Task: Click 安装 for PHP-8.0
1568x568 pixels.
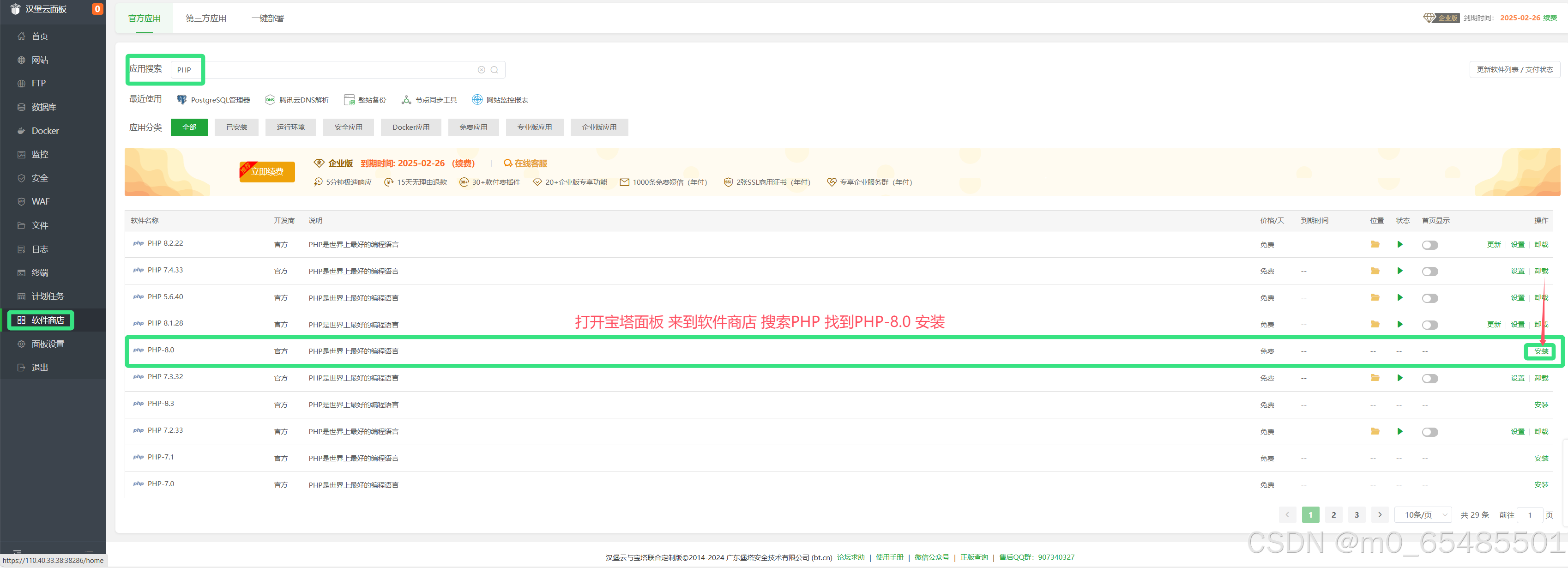Action: [1541, 351]
